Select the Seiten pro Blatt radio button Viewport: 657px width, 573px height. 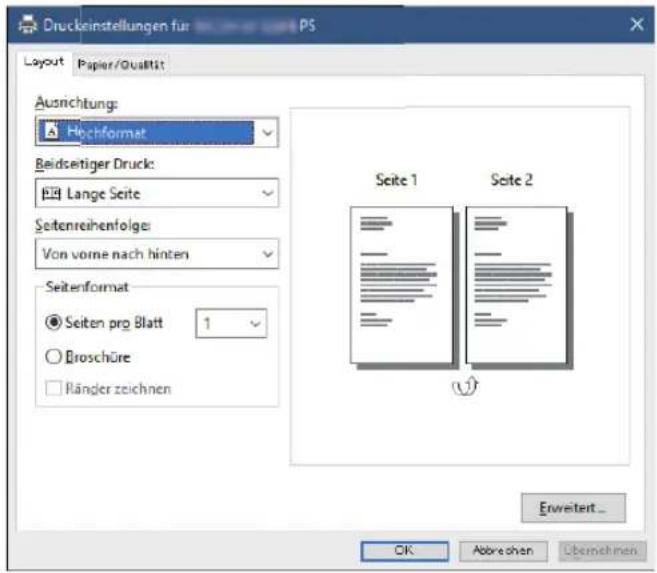pyautogui.click(x=54, y=323)
